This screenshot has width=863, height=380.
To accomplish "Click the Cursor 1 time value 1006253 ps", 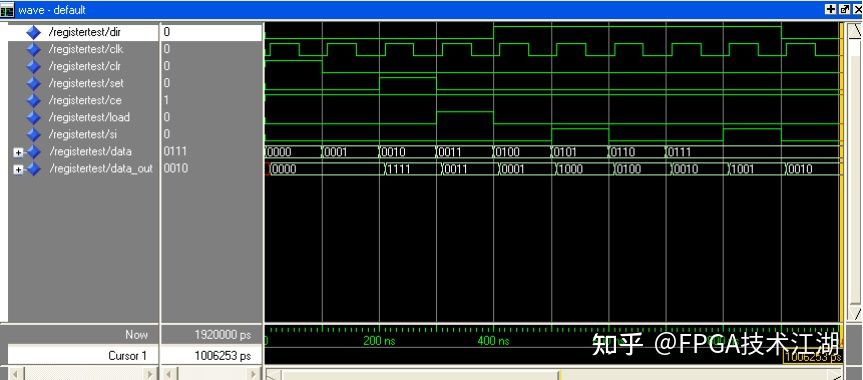I will coord(223,356).
